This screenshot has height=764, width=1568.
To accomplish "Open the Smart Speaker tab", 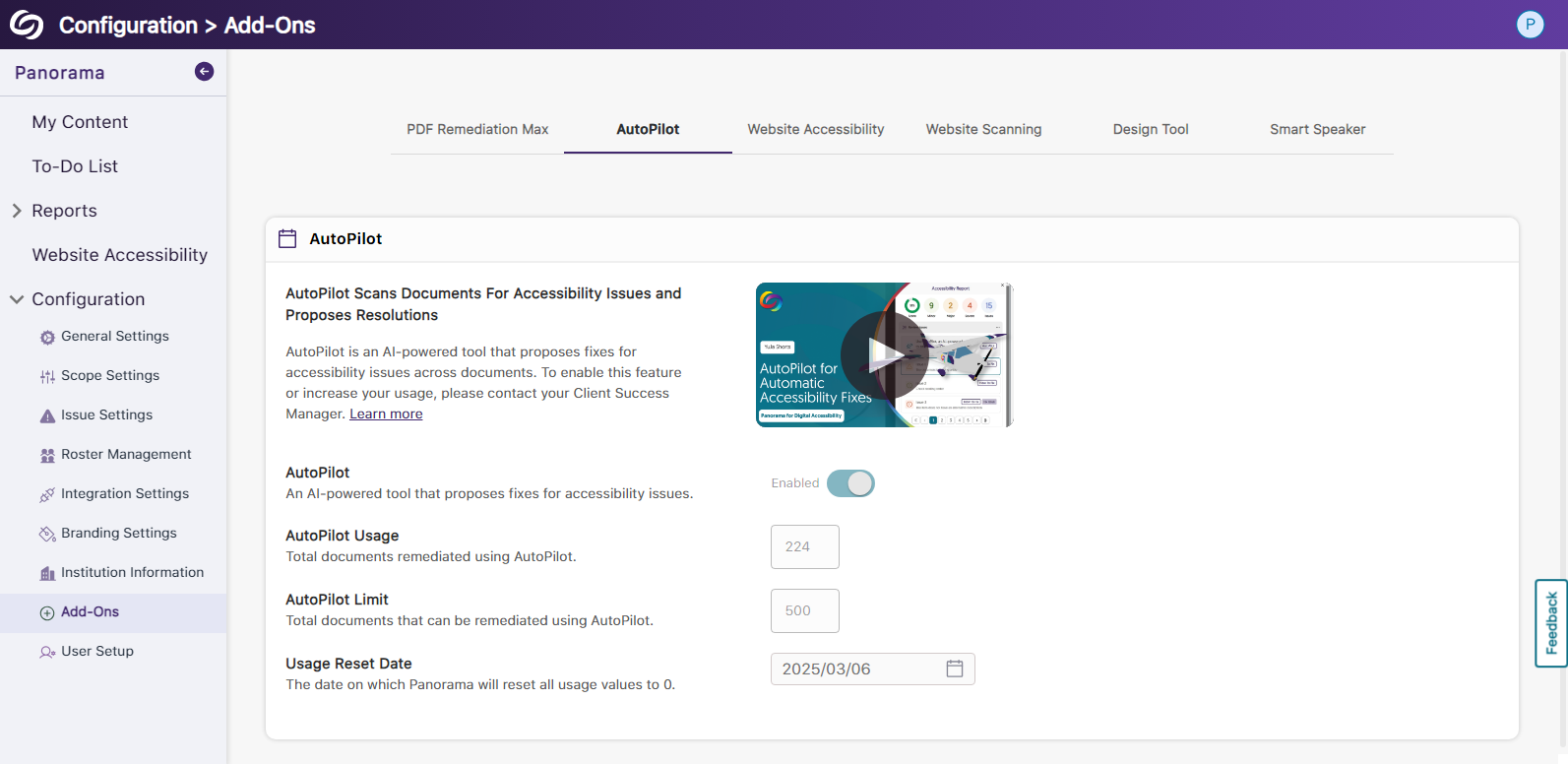I will 1317,130.
